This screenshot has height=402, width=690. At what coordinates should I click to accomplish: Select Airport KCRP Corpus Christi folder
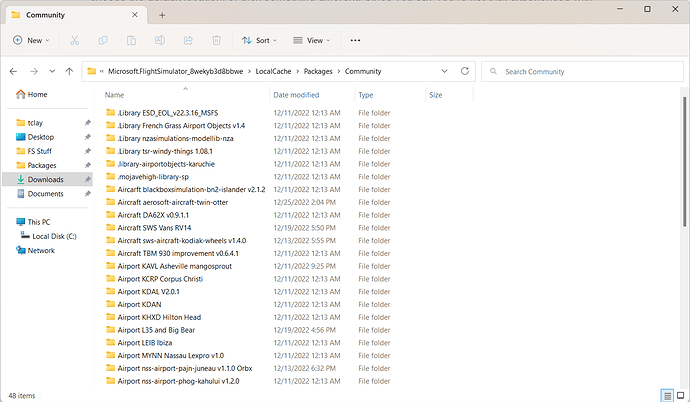(160, 279)
